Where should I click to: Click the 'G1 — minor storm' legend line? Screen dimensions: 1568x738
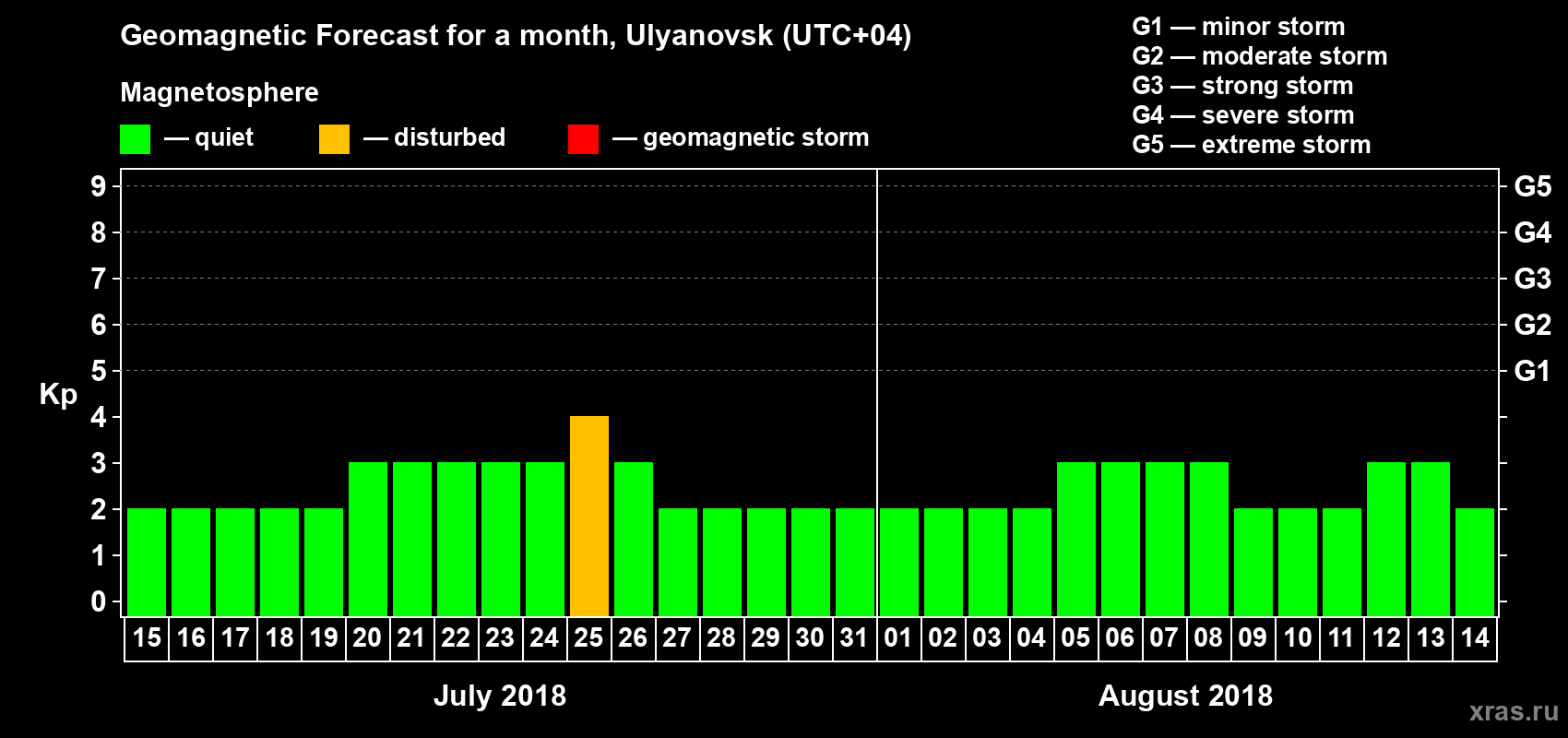pyautogui.click(x=1239, y=27)
